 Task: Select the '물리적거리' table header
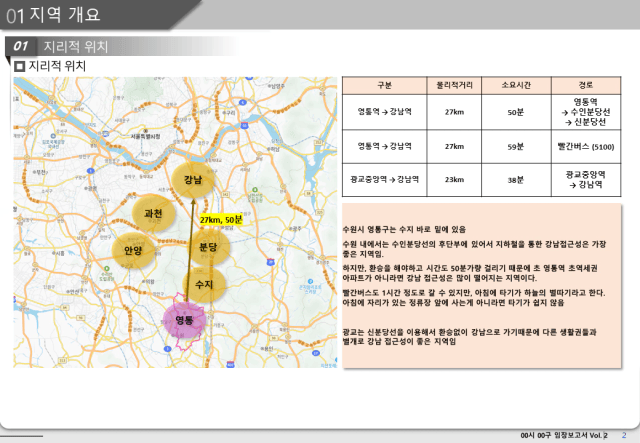[x=454, y=85]
